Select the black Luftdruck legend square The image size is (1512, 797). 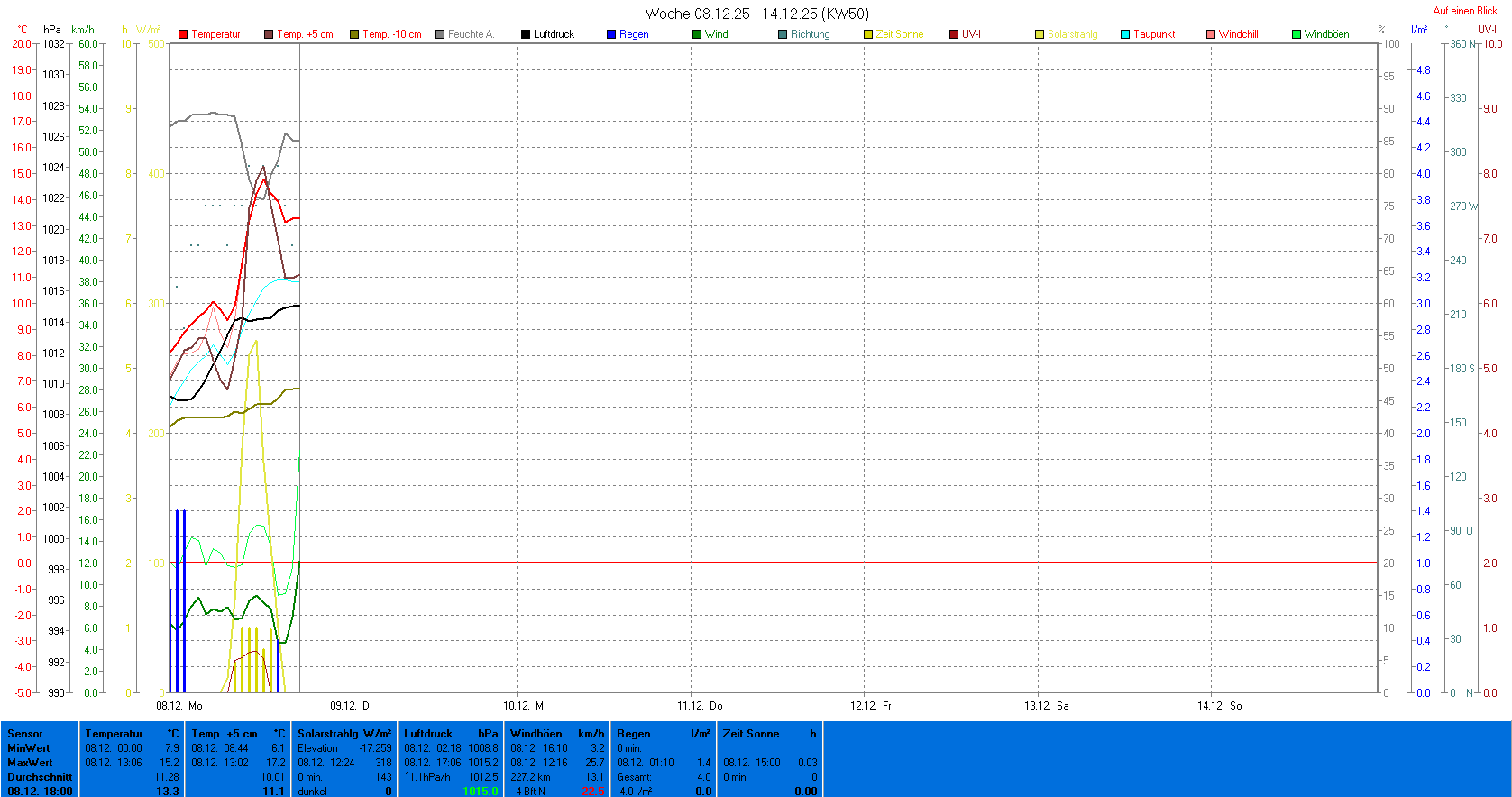(526, 34)
